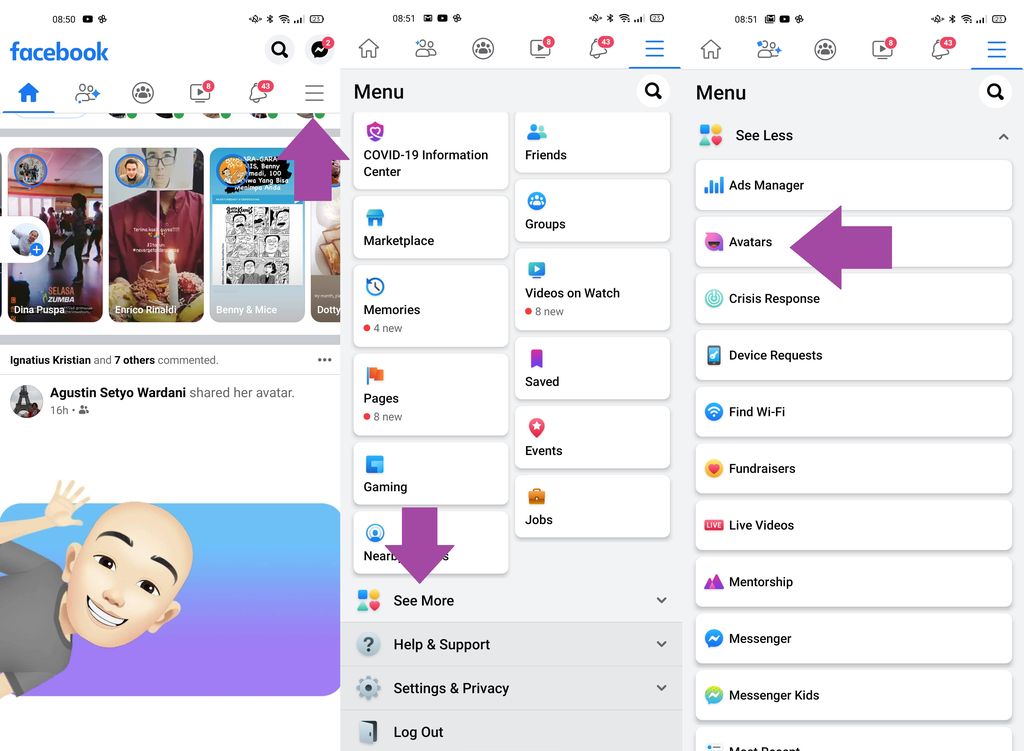Search the Menu in right screen
The height and width of the screenshot is (751, 1024).
pyautogui.click(x=995, y=91)
